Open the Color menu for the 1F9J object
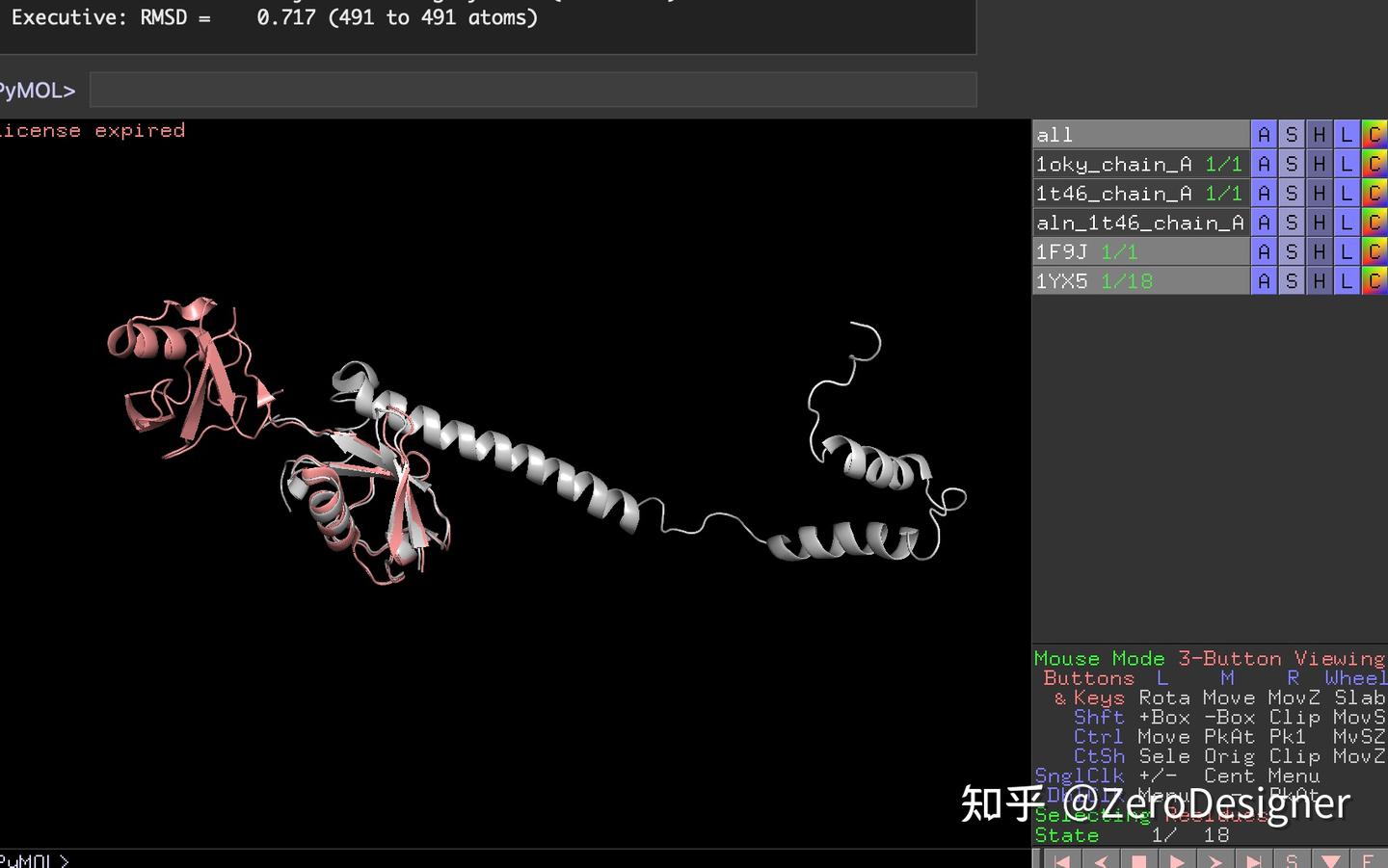 tap(1375, 251)
